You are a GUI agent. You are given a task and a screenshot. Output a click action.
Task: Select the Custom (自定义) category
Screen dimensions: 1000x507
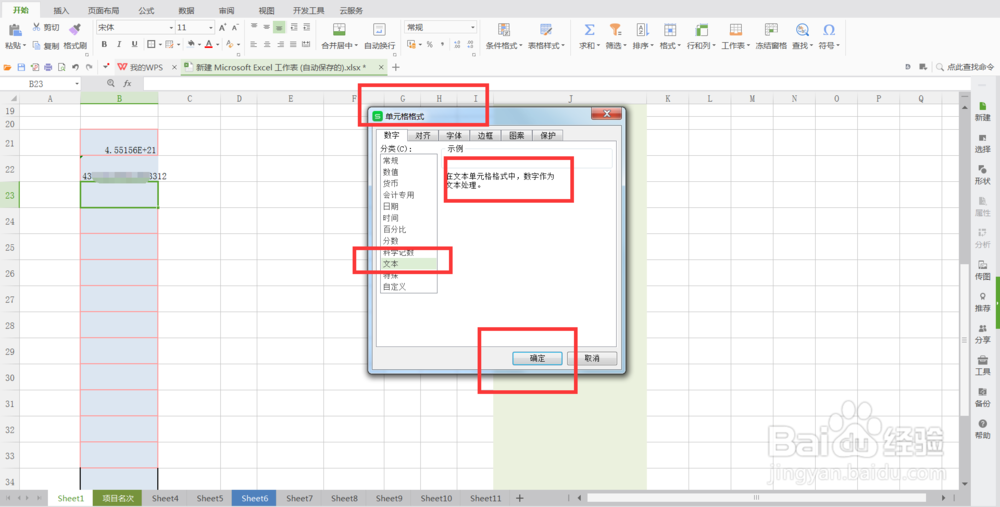click(409, 286)
